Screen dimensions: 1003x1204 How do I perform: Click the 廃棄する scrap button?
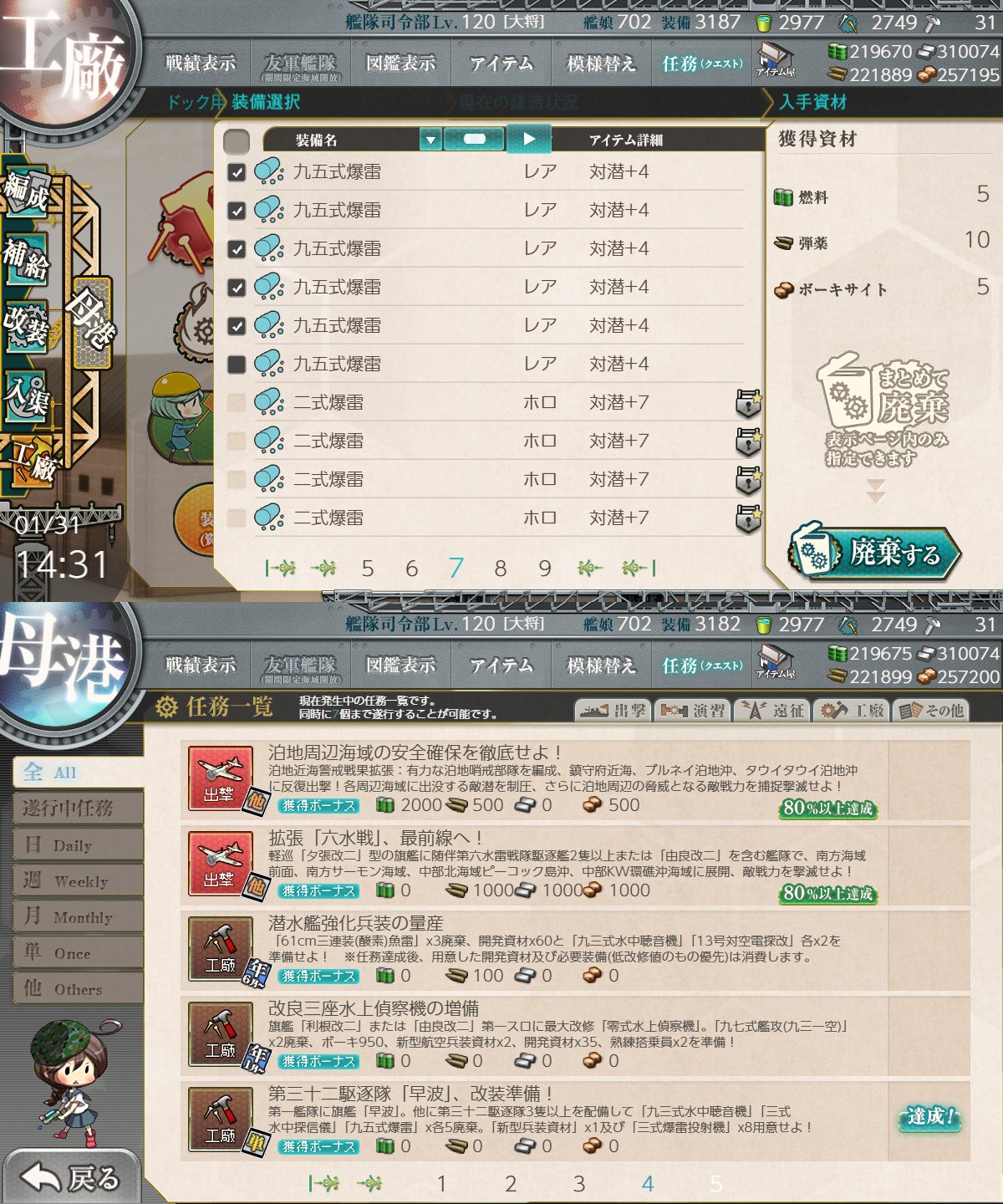[x=874, y=552]
